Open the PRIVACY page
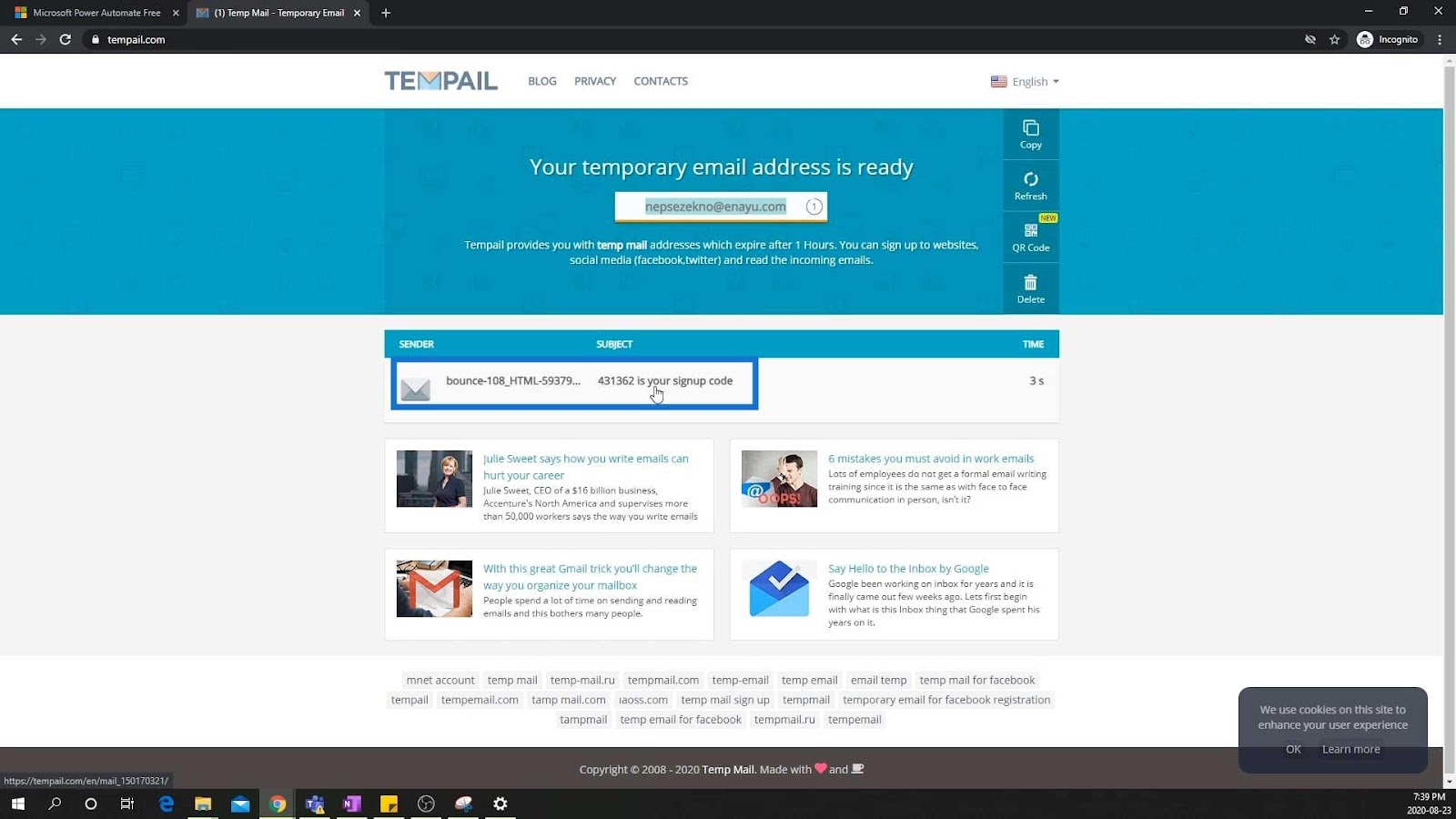This screenshot has width=1456, height=819. pyautogui.click(x=595, y=81)
